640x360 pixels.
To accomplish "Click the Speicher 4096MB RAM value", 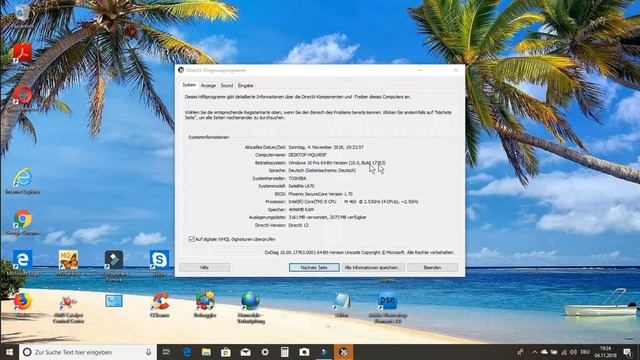I will [x=301, y=209].
